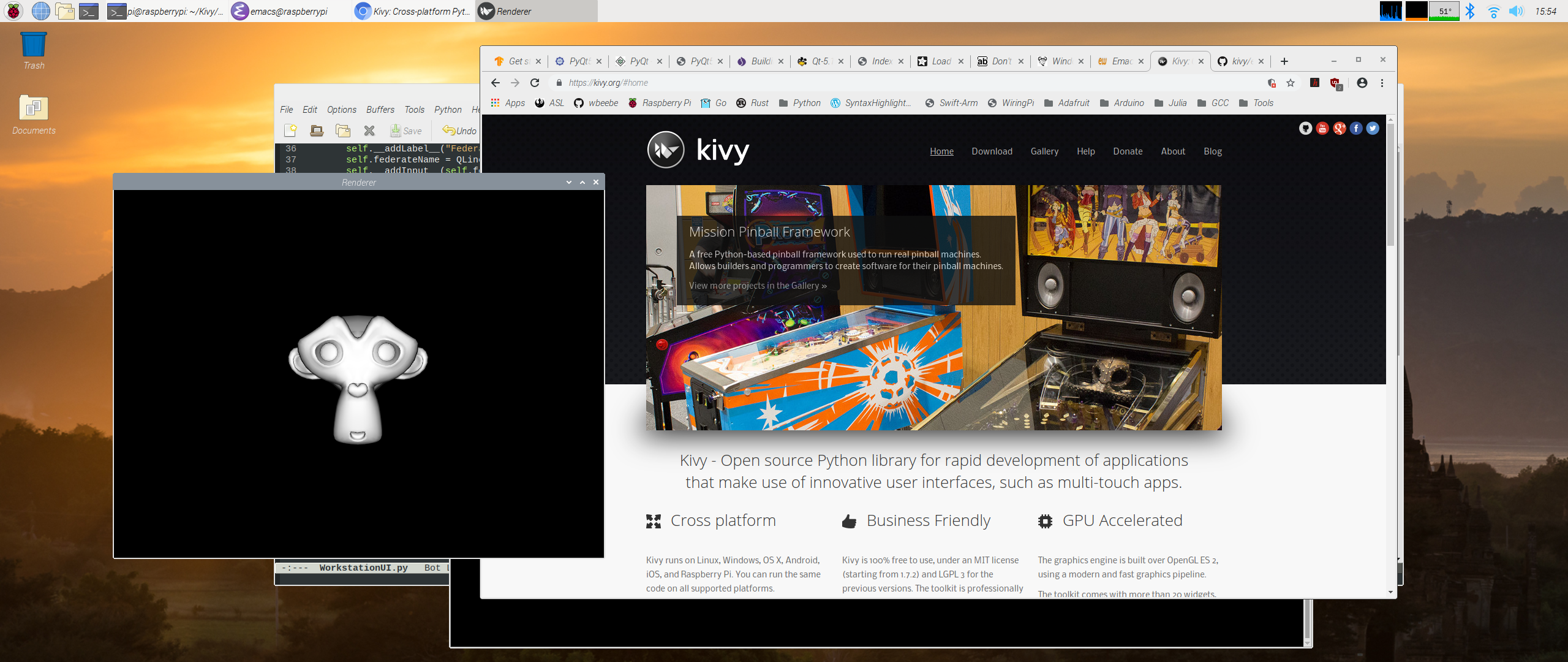Click Save in the Emacs toolbar
1568x662 pixels.
[406, 131]
